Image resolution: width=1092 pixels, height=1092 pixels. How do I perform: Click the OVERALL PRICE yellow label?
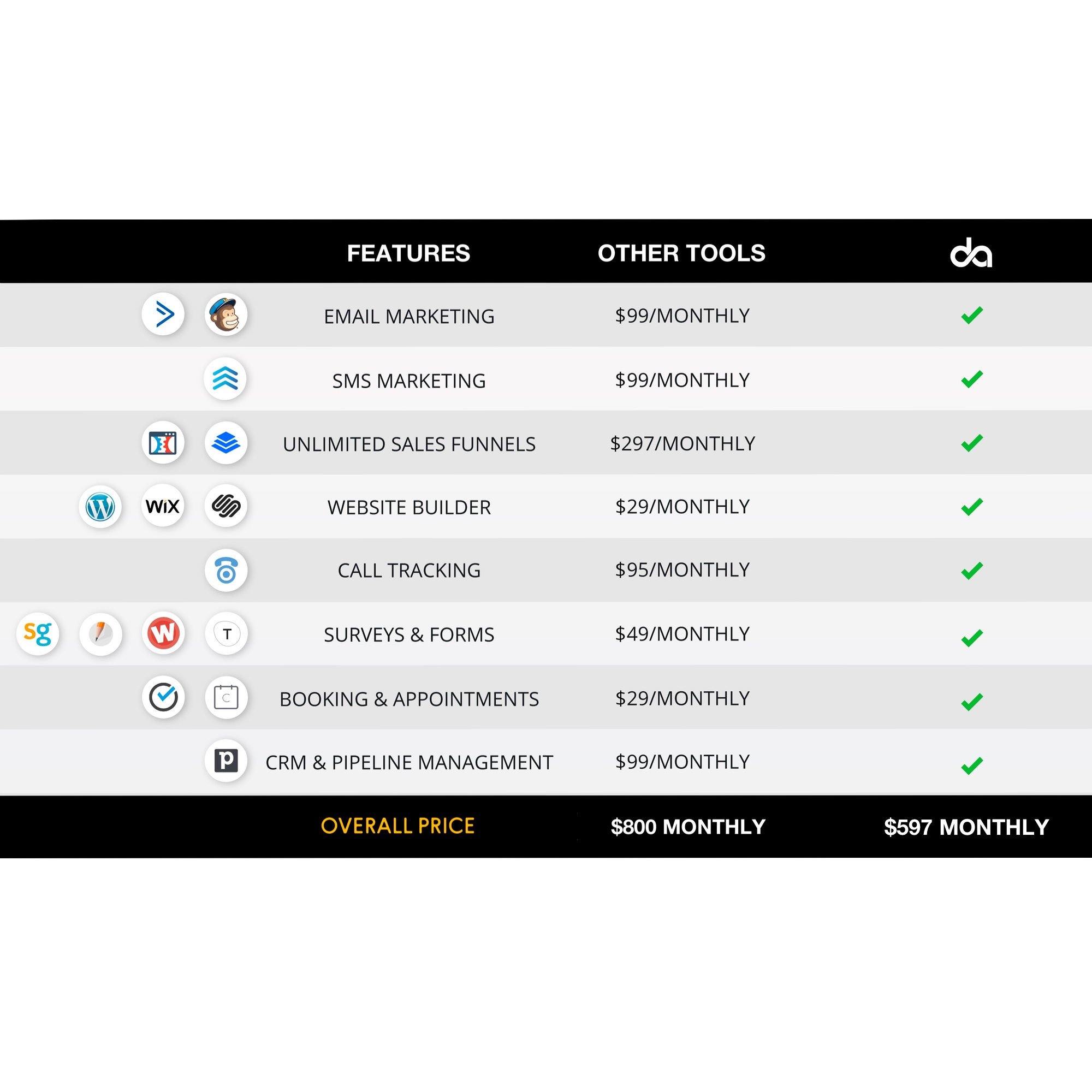[x=398, y=826]
